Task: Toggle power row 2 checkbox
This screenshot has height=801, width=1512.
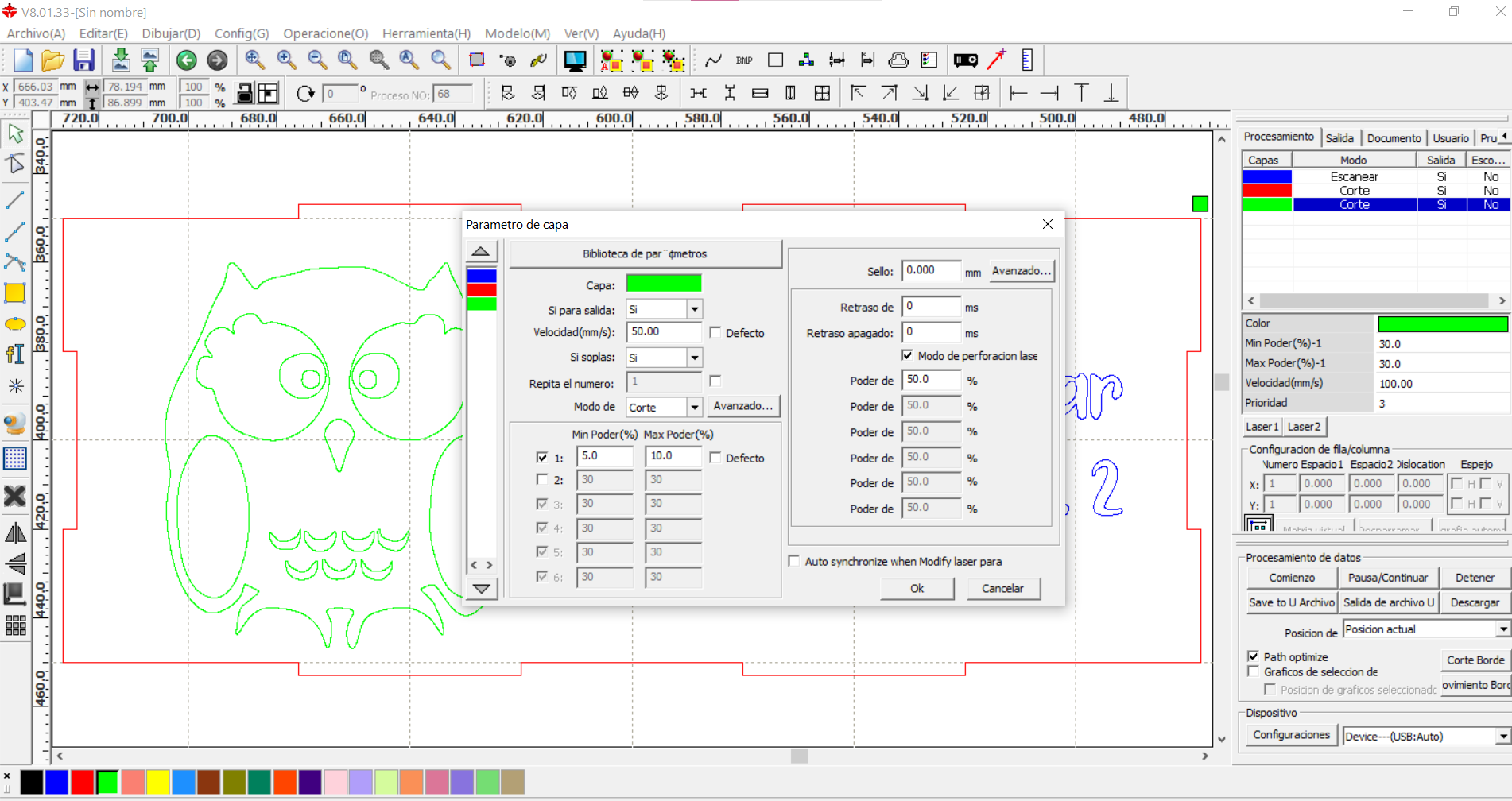Action: (x=542, y=479)
